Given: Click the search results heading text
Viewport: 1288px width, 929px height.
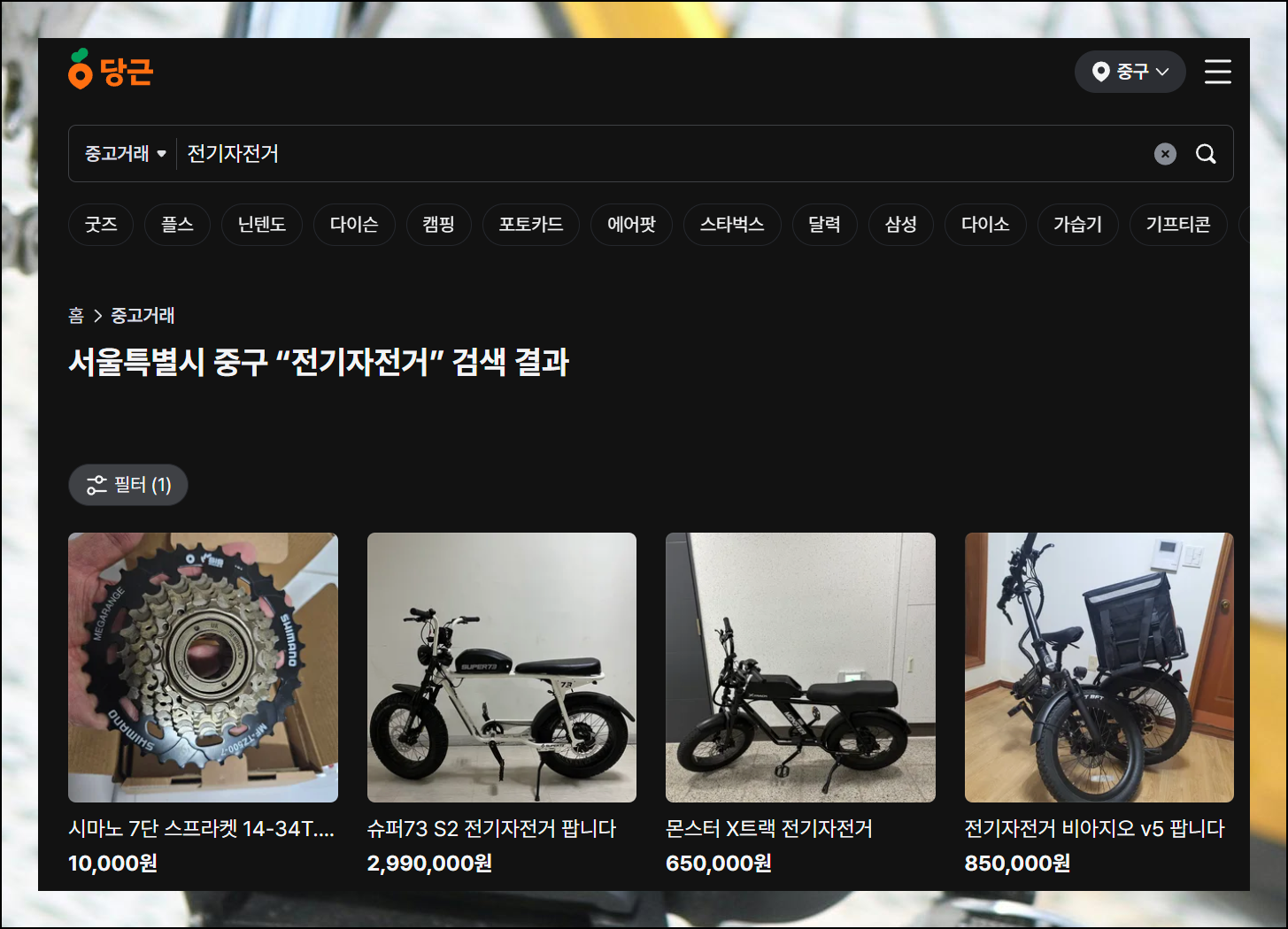Looking at the screenshot, I should point(319,362).
